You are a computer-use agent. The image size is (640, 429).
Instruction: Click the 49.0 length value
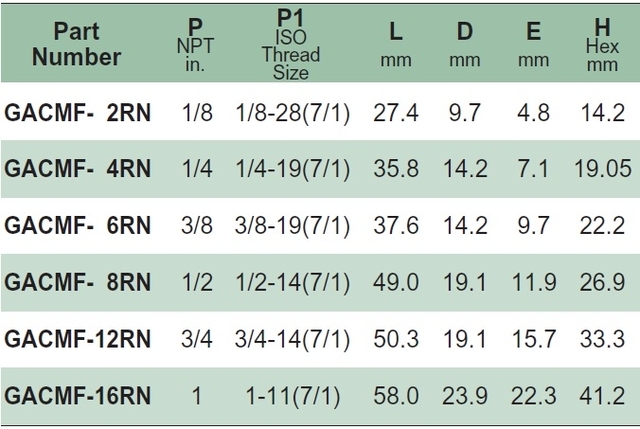click(396, 282)
